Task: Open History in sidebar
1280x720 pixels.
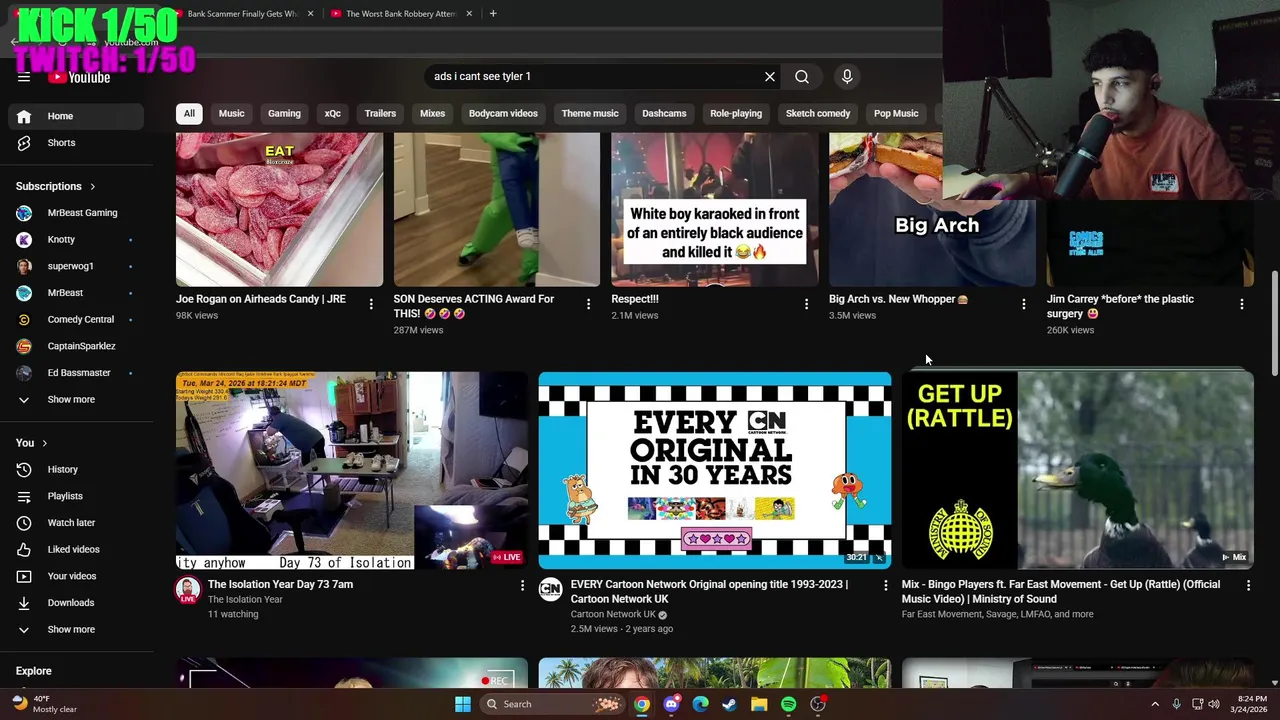Action: [x=76, y=469]
